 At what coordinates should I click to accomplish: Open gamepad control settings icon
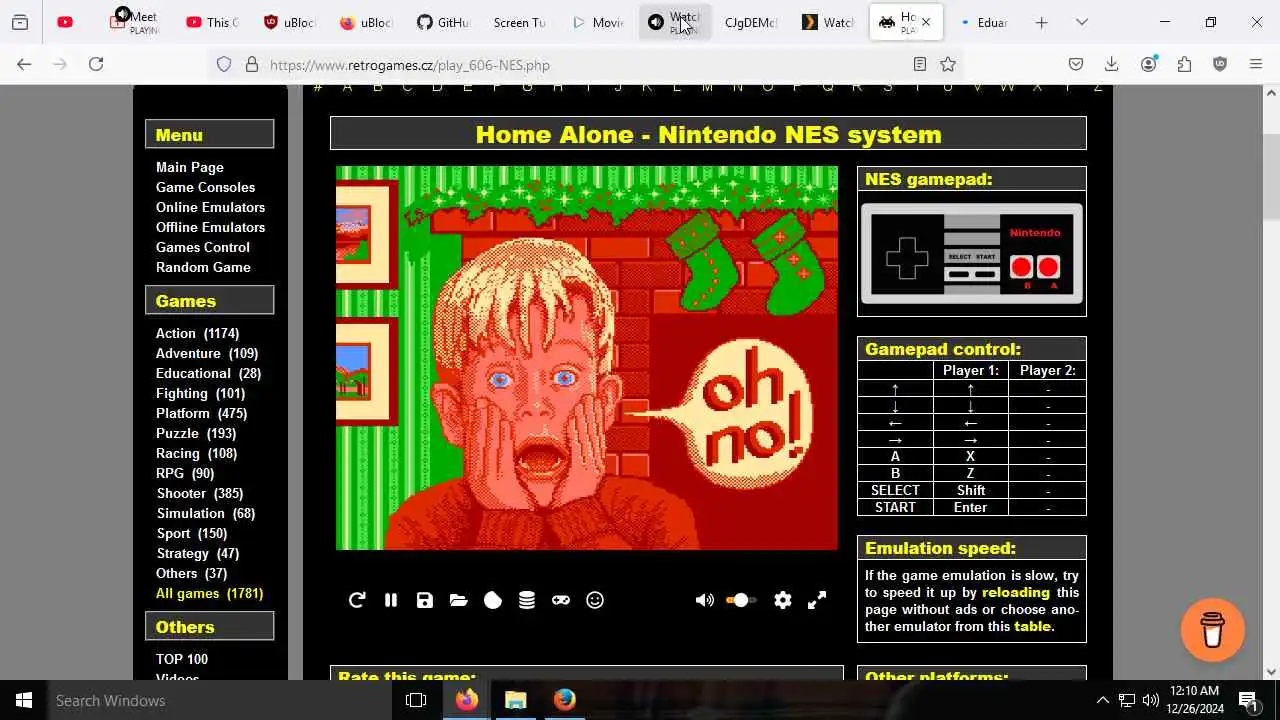point(561,600)
